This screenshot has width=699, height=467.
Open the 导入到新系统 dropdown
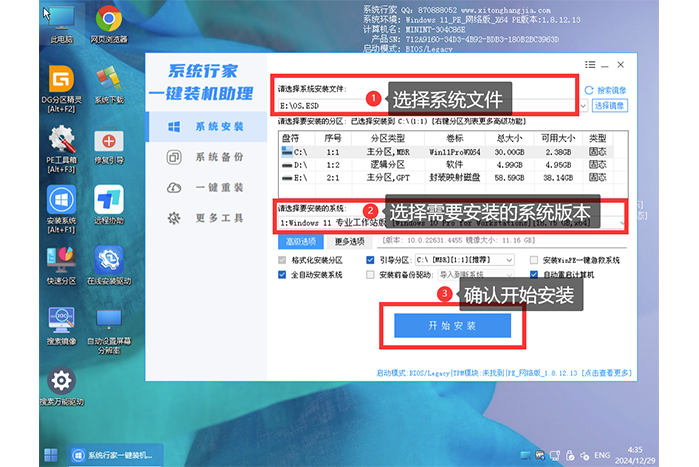click(476, 274)
